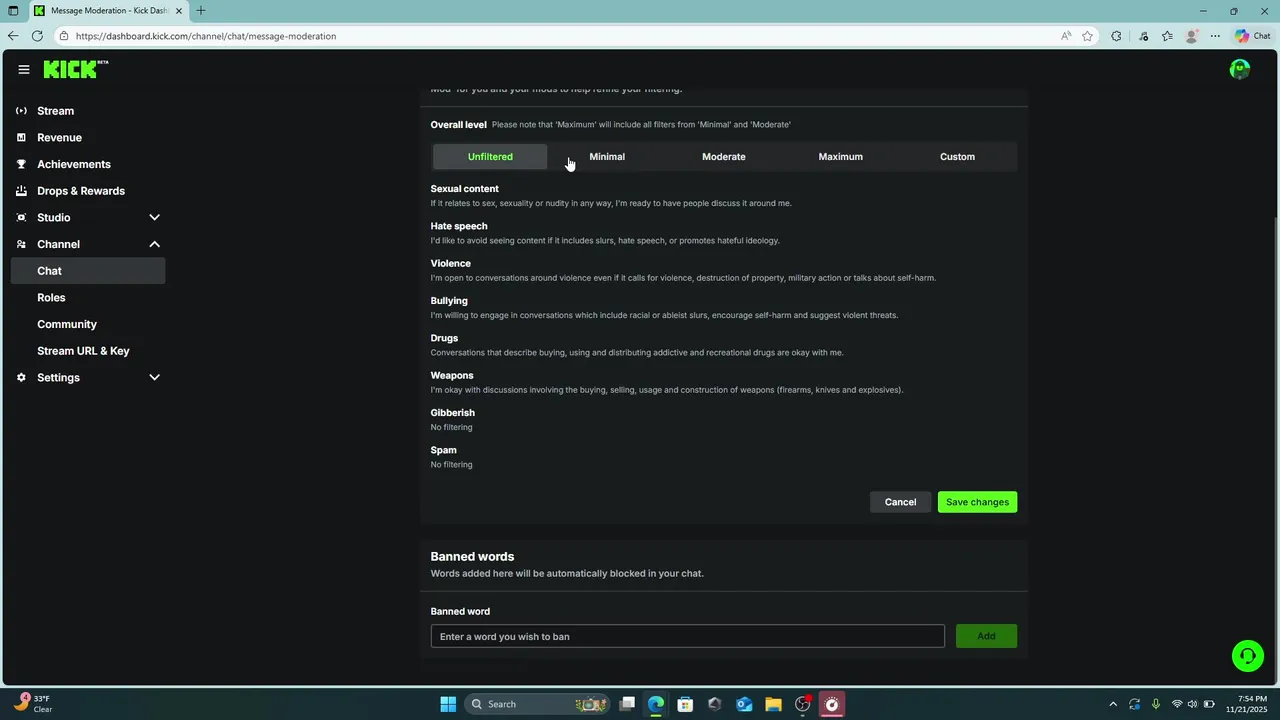Click the Stream broadcast icon in the sidebar

(21, 111)
